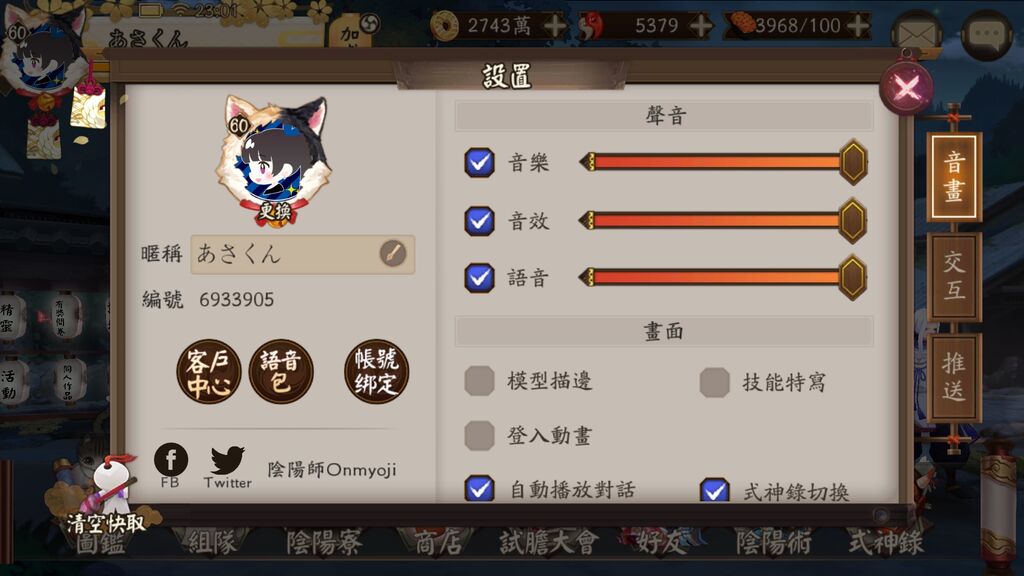Disable the 音樂 music checkbox
The image size is (1024, 576).
tap(479, 163)
